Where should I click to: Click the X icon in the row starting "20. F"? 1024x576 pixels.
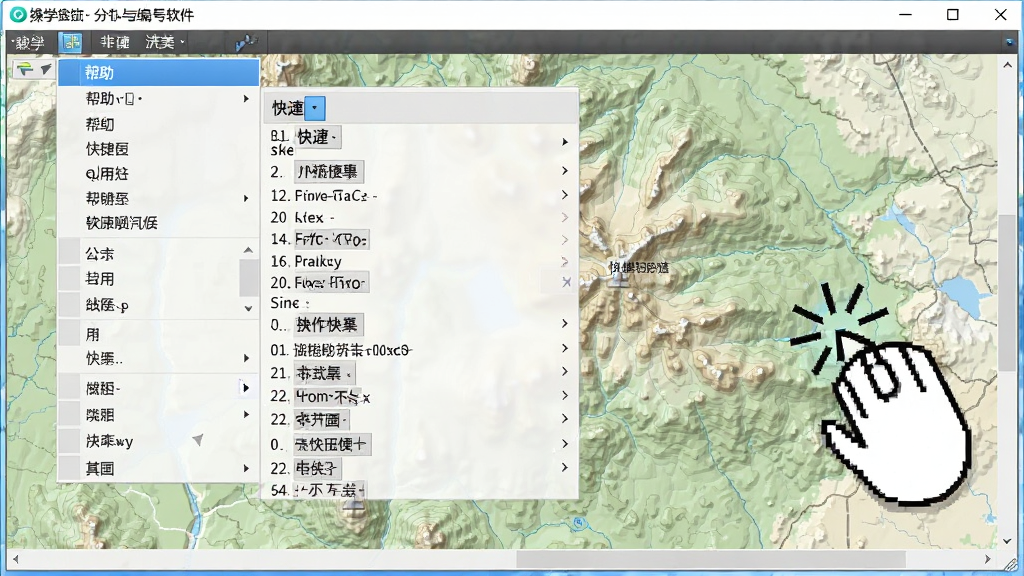566,282
